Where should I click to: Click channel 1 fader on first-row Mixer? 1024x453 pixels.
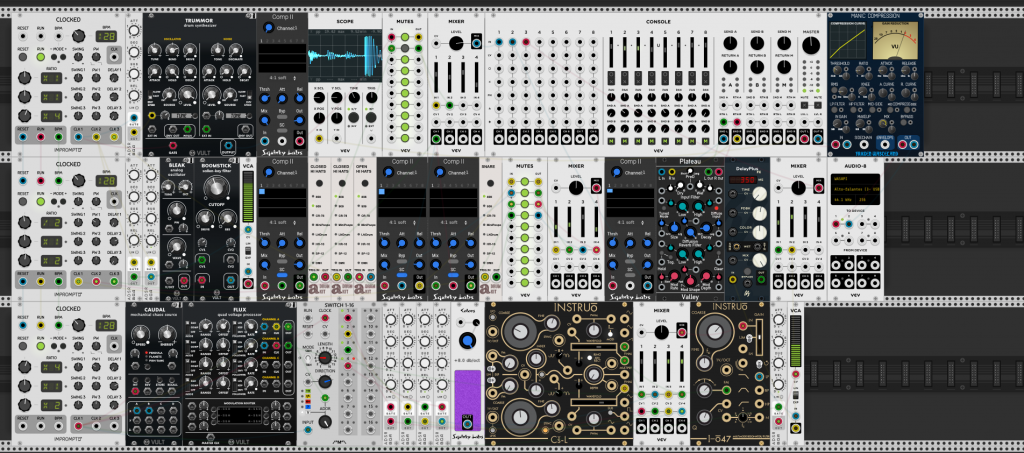tap(437, 78)
